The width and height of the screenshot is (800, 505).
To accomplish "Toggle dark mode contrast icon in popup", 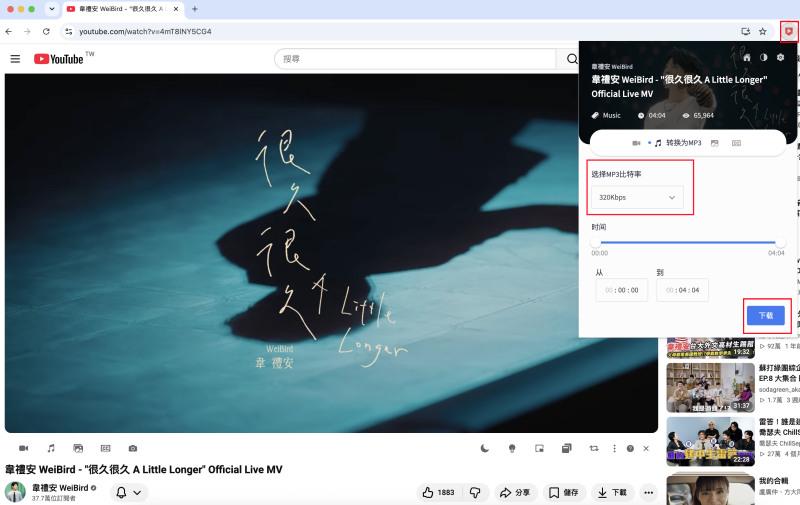I will [x=764, y=58].
